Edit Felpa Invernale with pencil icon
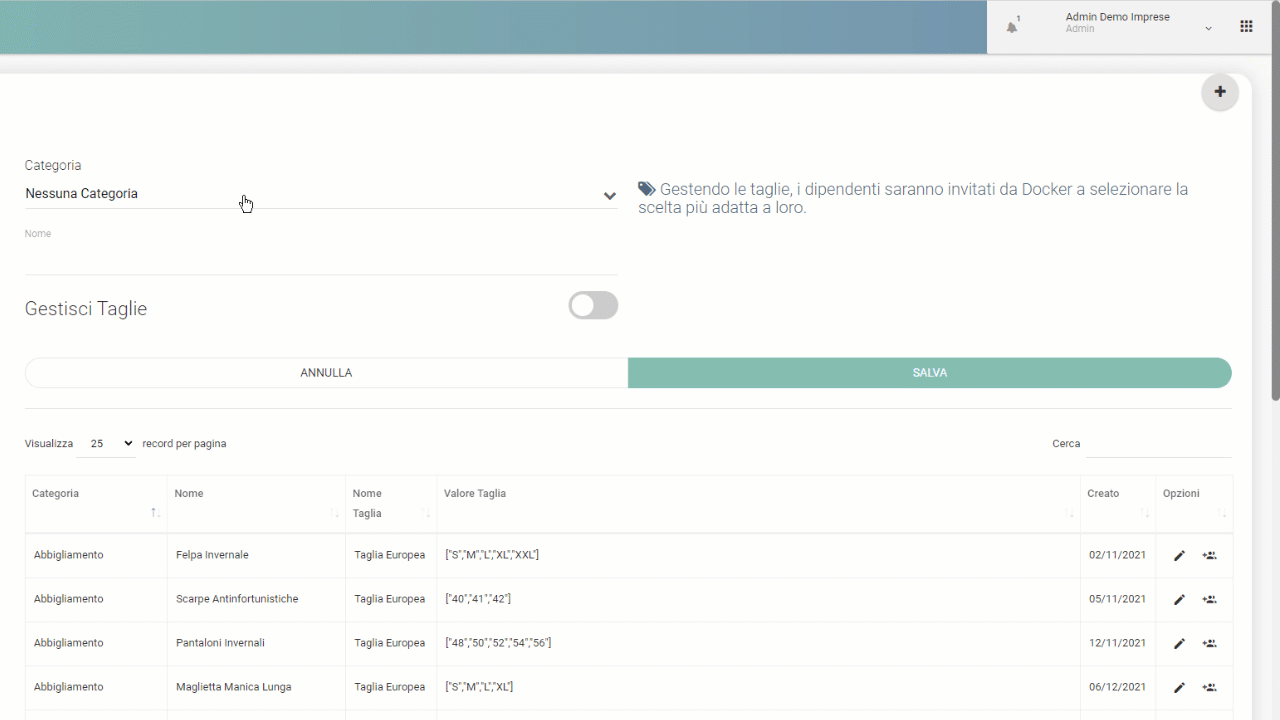The image size is (1280, 720). coord(1179,555)
